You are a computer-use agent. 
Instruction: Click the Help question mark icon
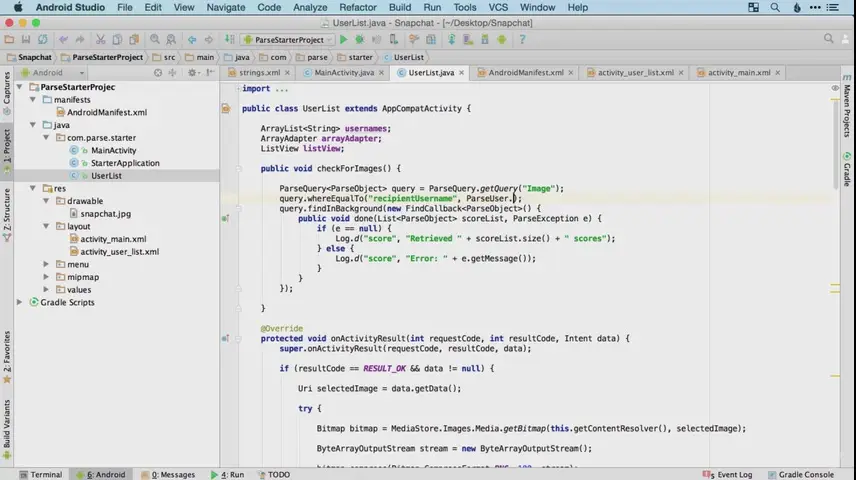tap(522, 39)
